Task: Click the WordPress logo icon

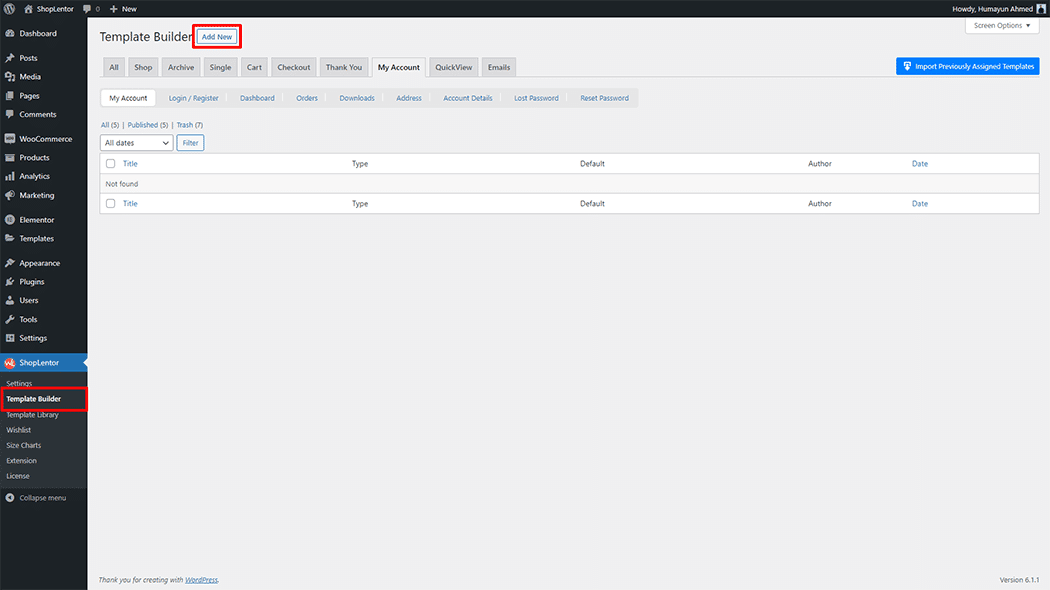Action: coord(9,8)
